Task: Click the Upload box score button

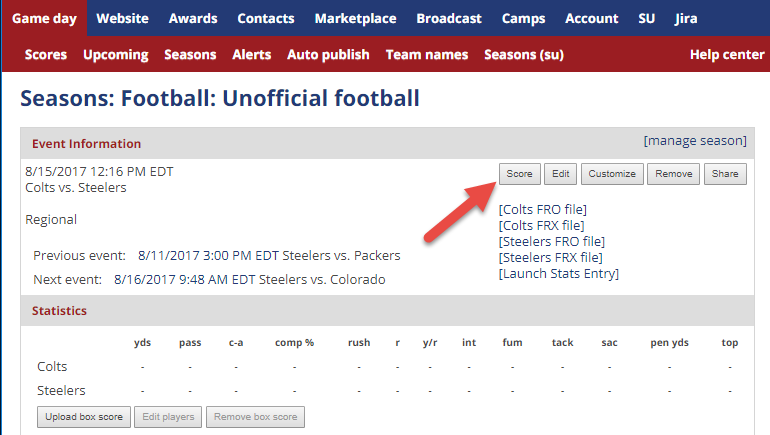Action: click(84, 417)
